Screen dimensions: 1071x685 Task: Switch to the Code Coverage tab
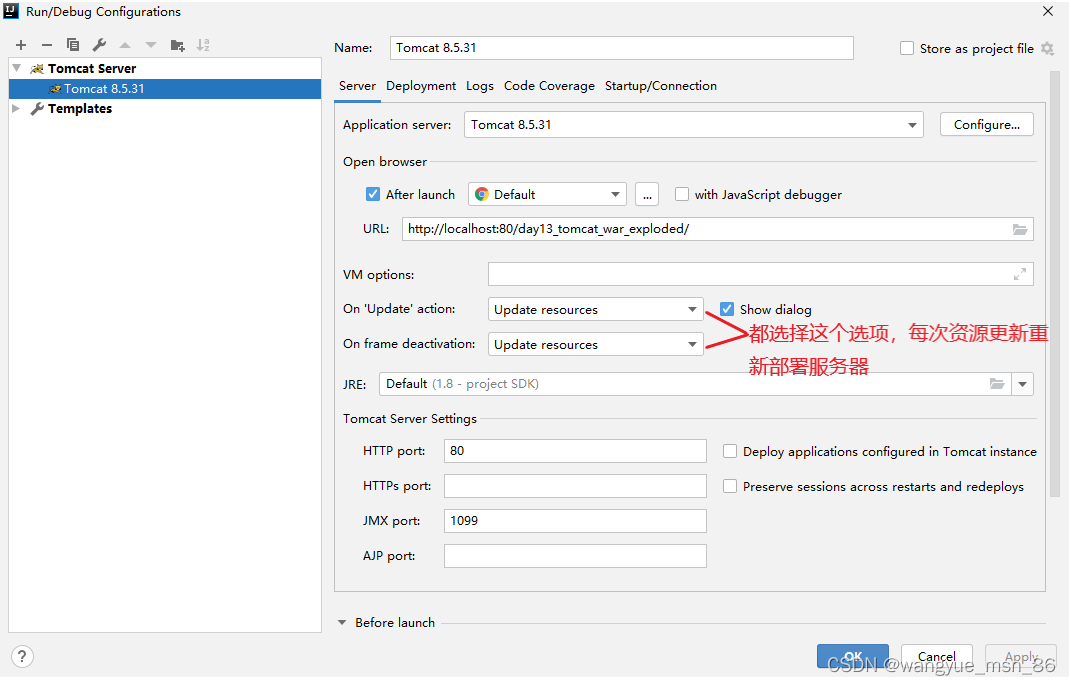(x=549, y=86)
